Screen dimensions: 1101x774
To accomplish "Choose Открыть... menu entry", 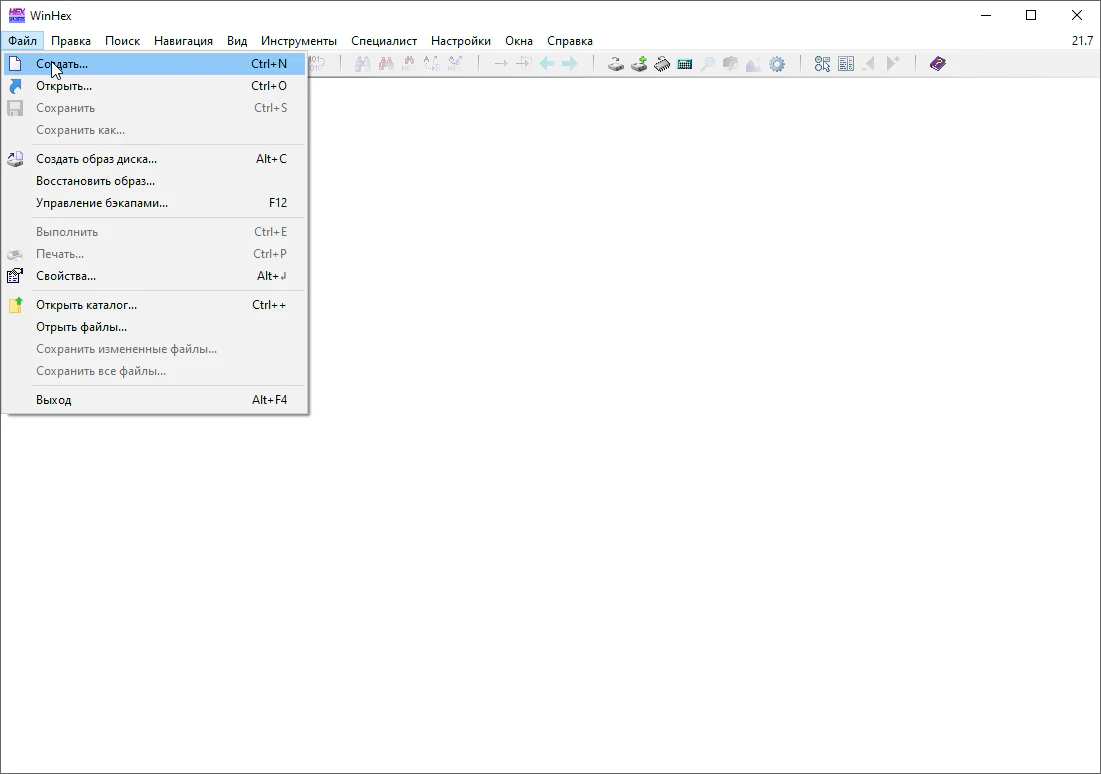I will (64, 86).
